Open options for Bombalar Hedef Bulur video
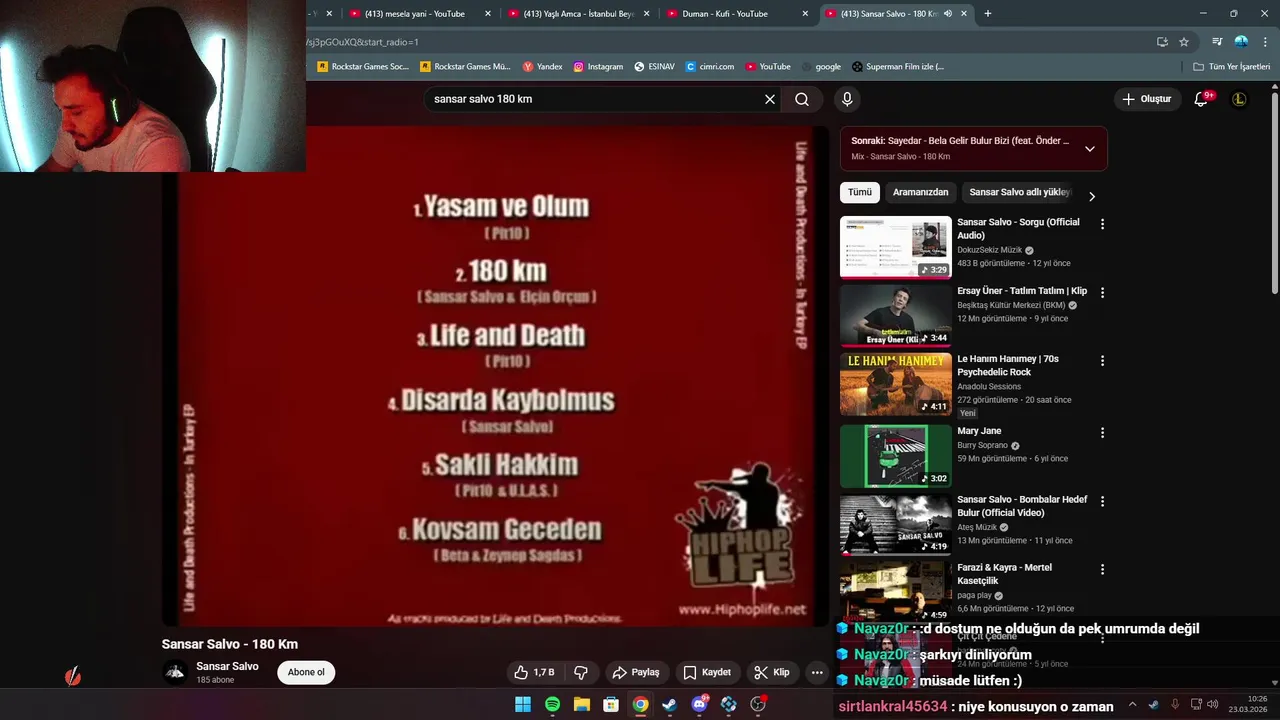 click(x=1102, y=501)
